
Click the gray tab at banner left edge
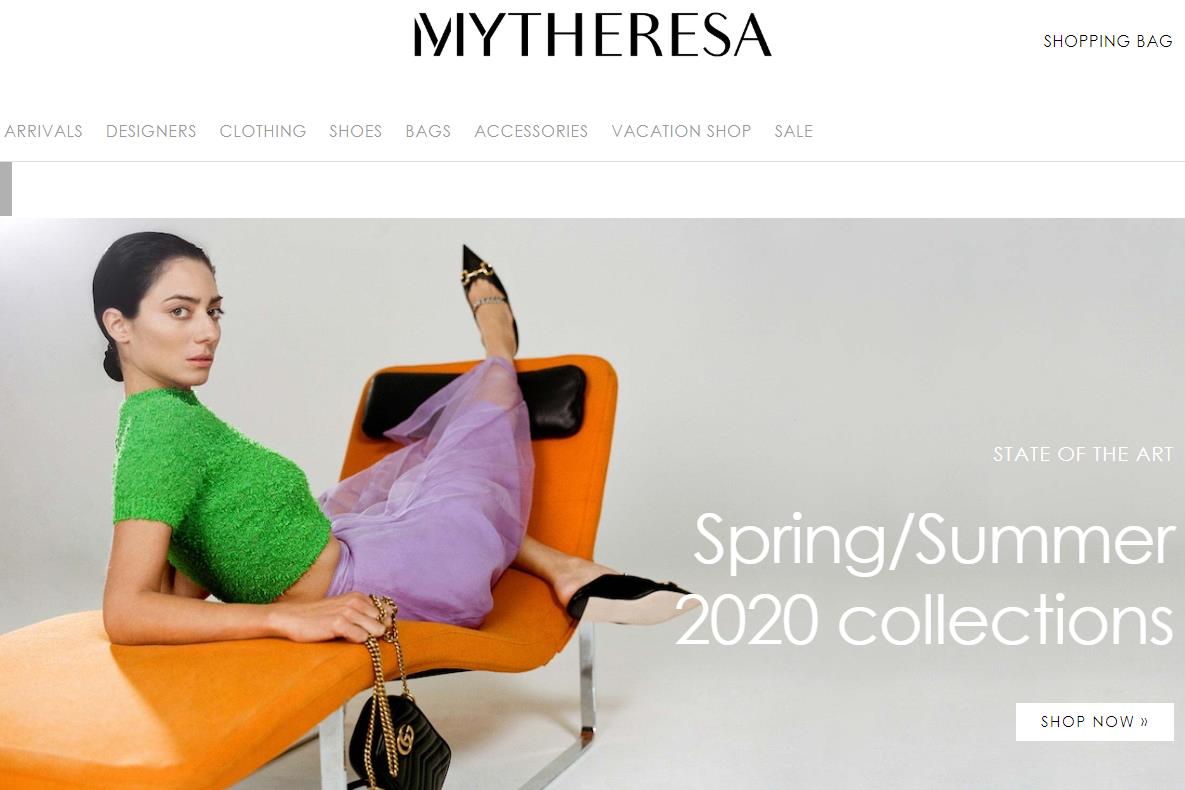(x=6, y=189)
